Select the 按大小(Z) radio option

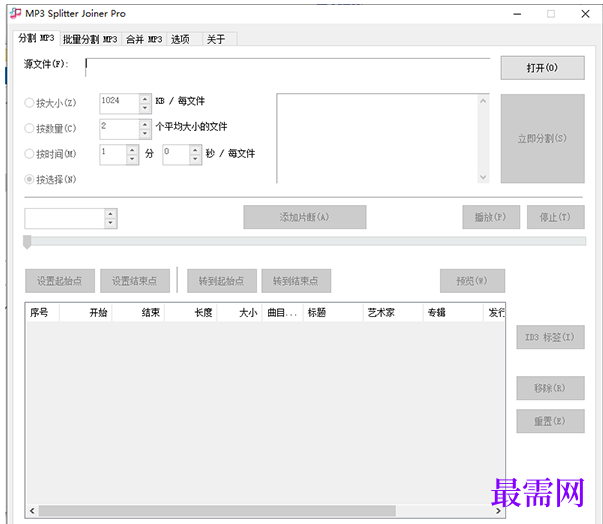pos(50,103)
